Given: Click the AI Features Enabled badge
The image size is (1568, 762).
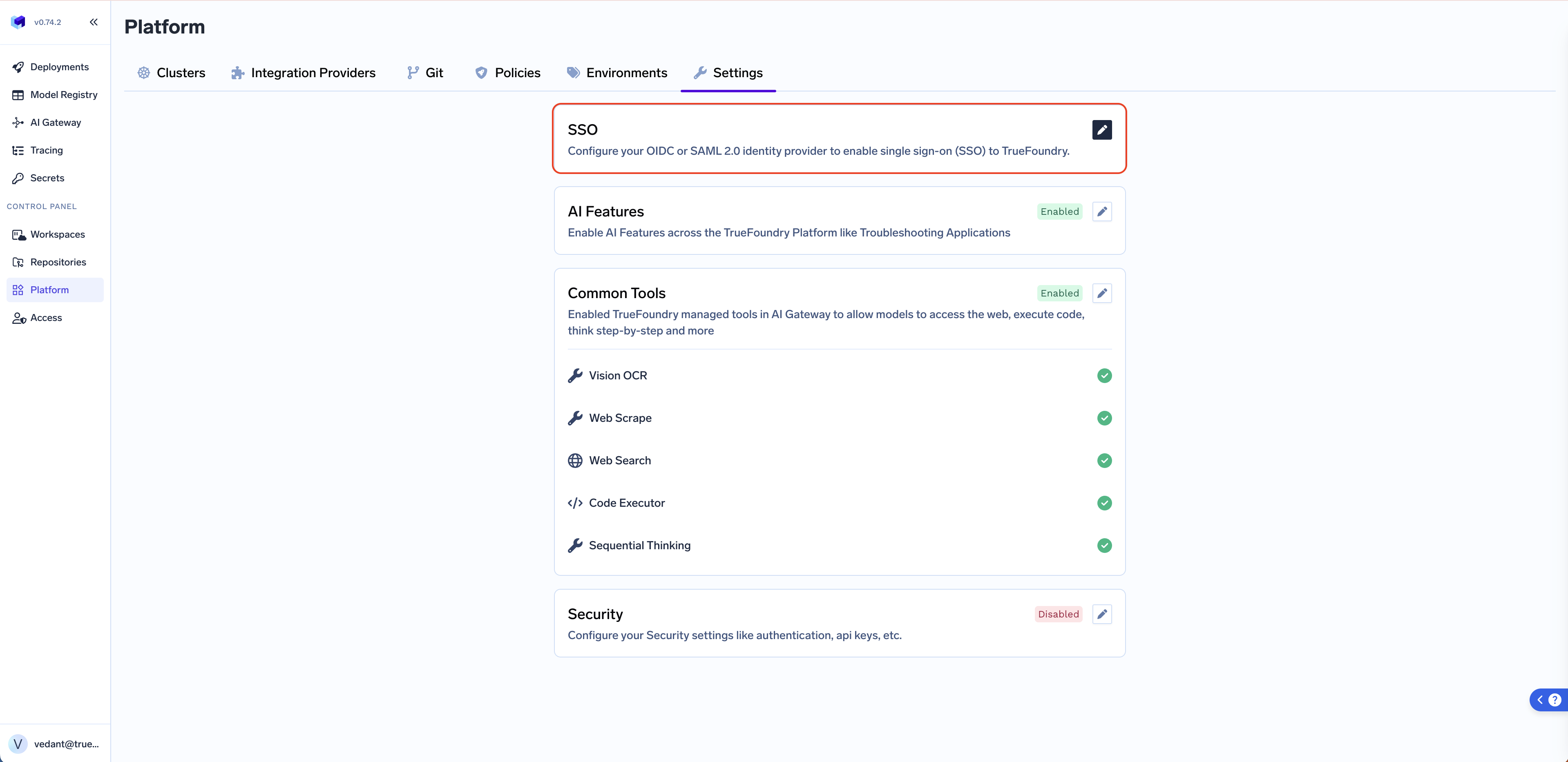Looking at the screenshot, I should coord(1060,212).
